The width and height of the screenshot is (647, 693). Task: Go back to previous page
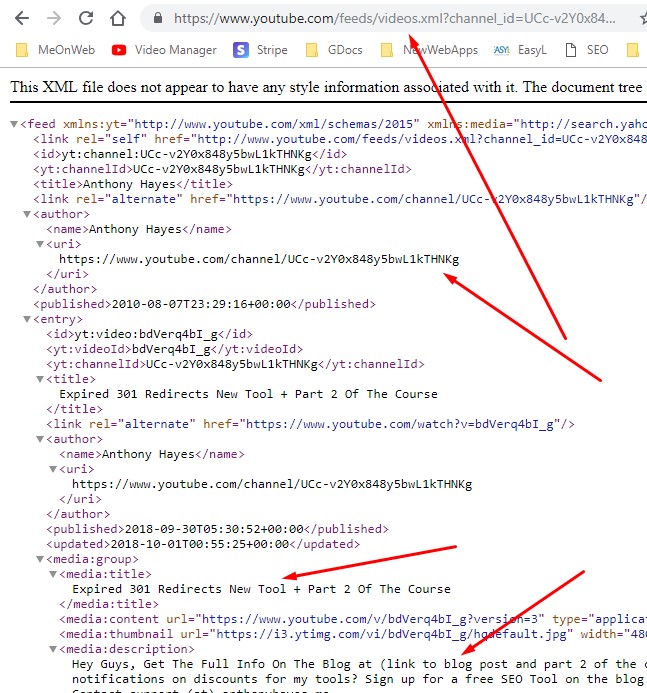pyautogui.click(x=22, y=18)
